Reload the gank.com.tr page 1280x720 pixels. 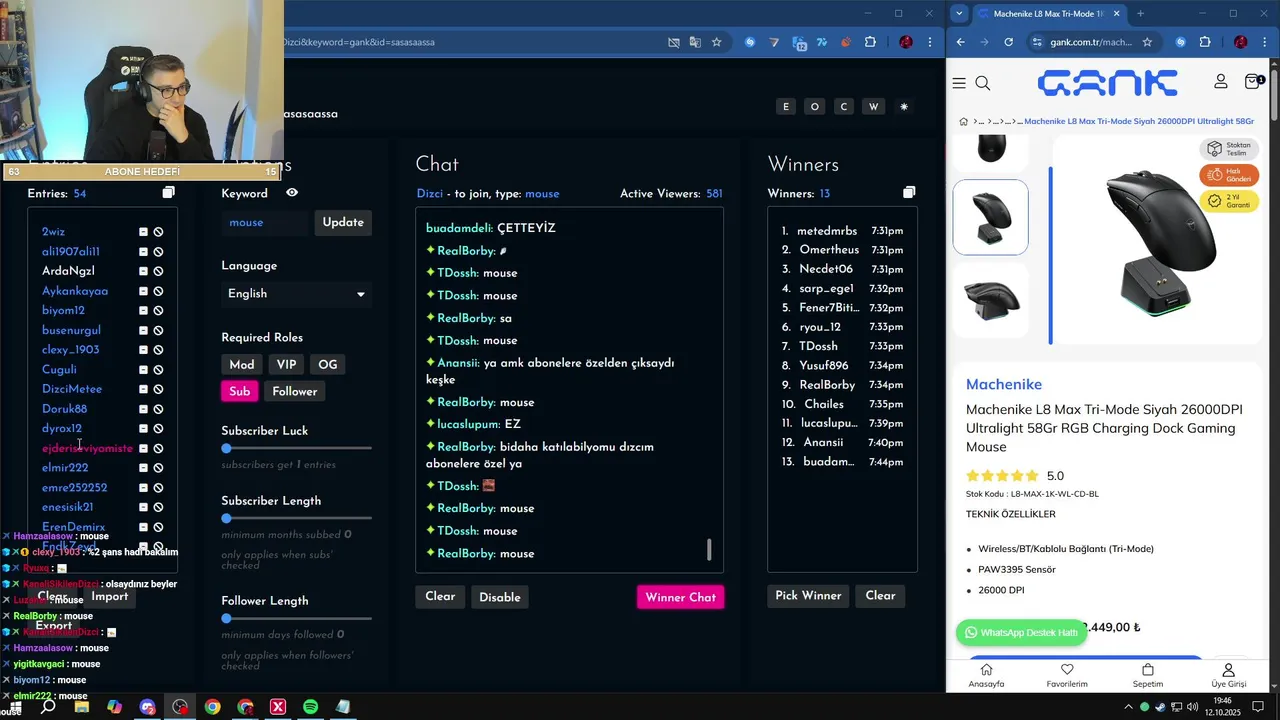click(1008, 42)
